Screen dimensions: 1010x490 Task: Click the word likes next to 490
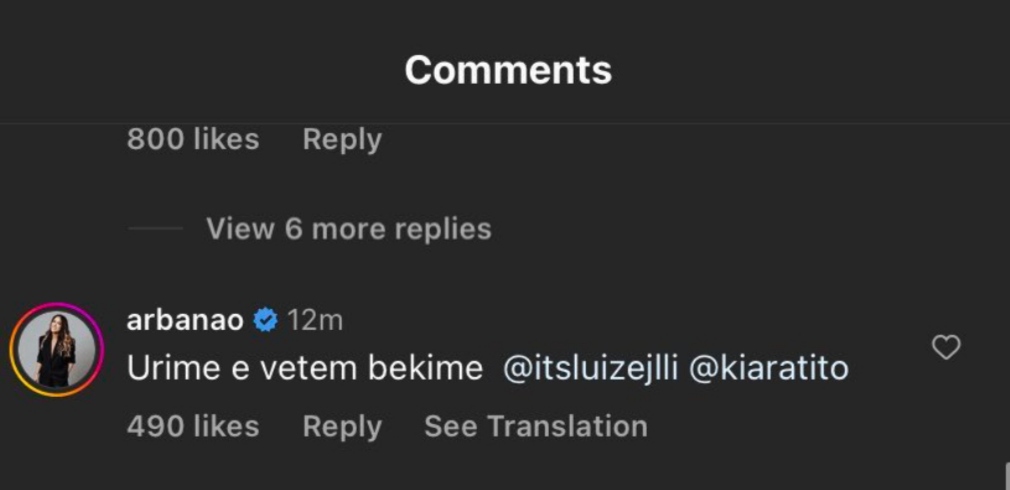pyautogui.click(x=225, y=426)
